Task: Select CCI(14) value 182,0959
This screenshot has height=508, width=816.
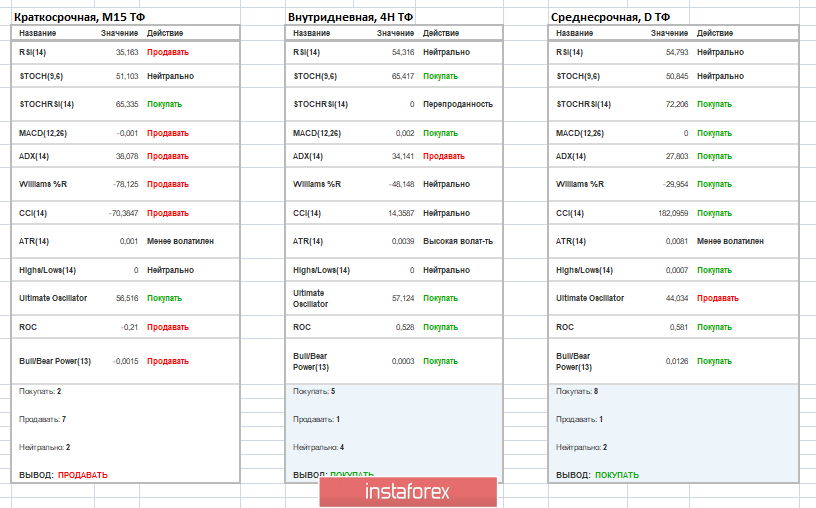Action: [x=673, y=213]
